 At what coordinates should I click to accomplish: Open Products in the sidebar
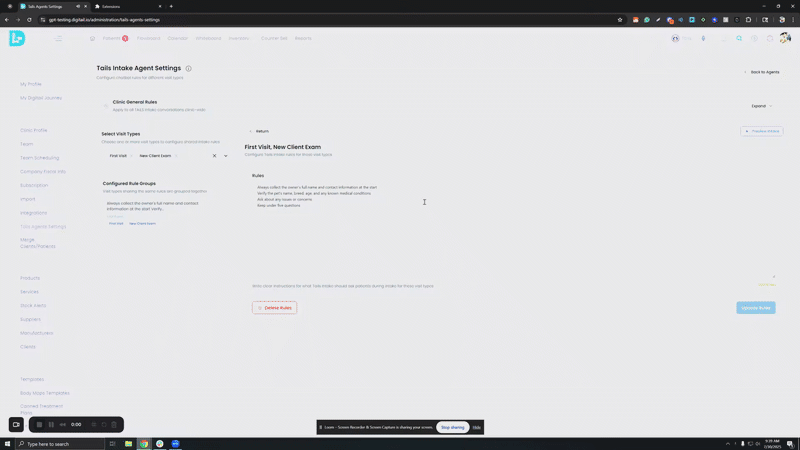[x=30, y=278]
